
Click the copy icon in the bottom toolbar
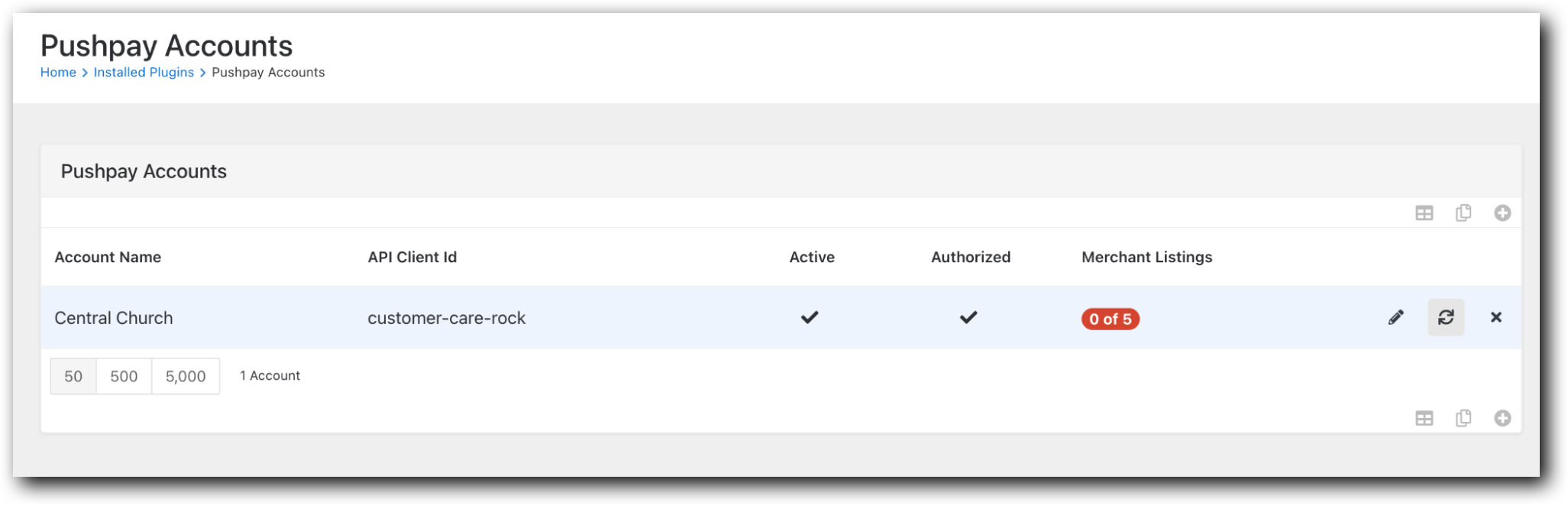click(1464, 418)
